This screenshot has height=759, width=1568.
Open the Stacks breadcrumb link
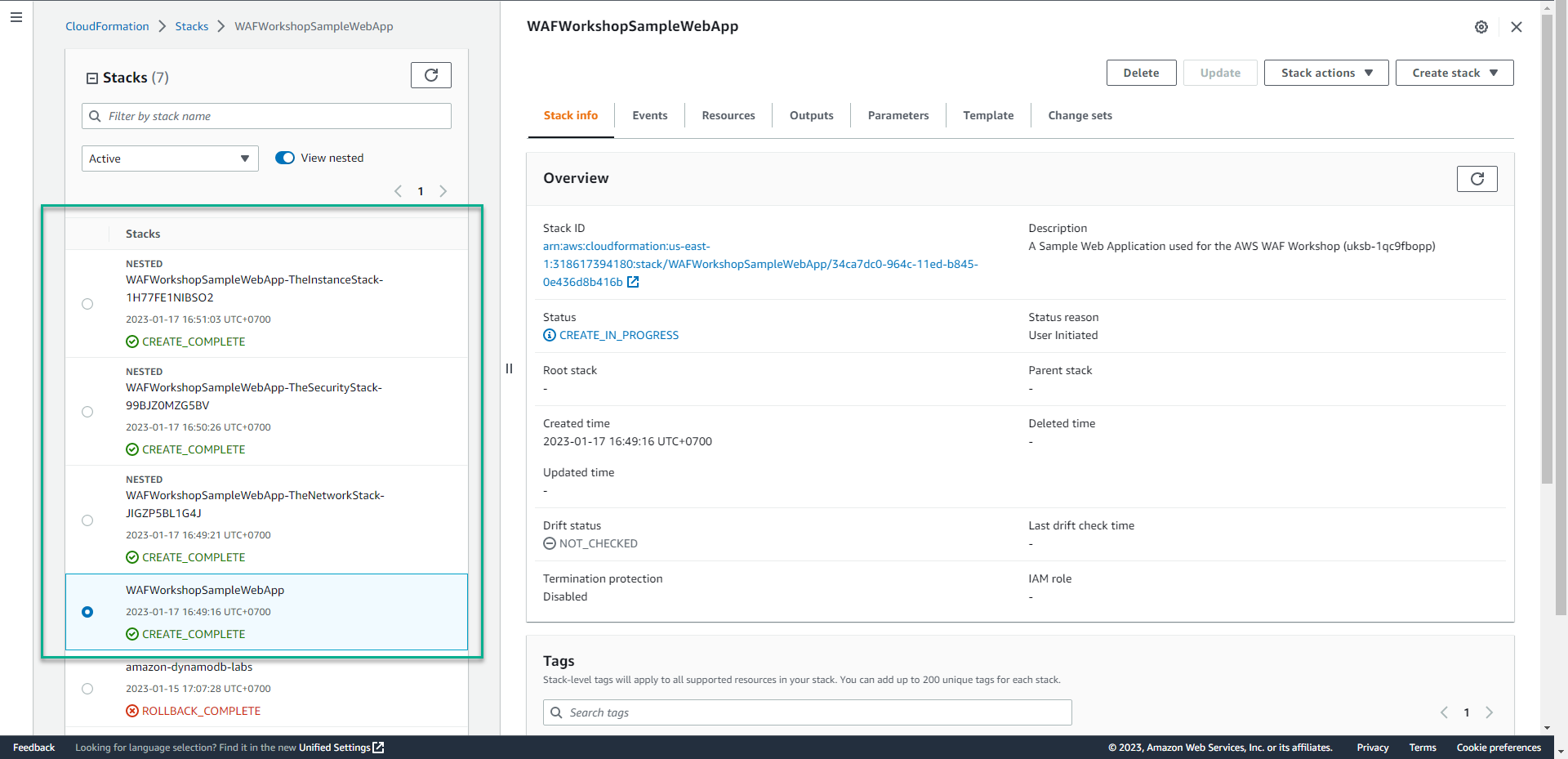pyautogui.click(x=192, y=26)
